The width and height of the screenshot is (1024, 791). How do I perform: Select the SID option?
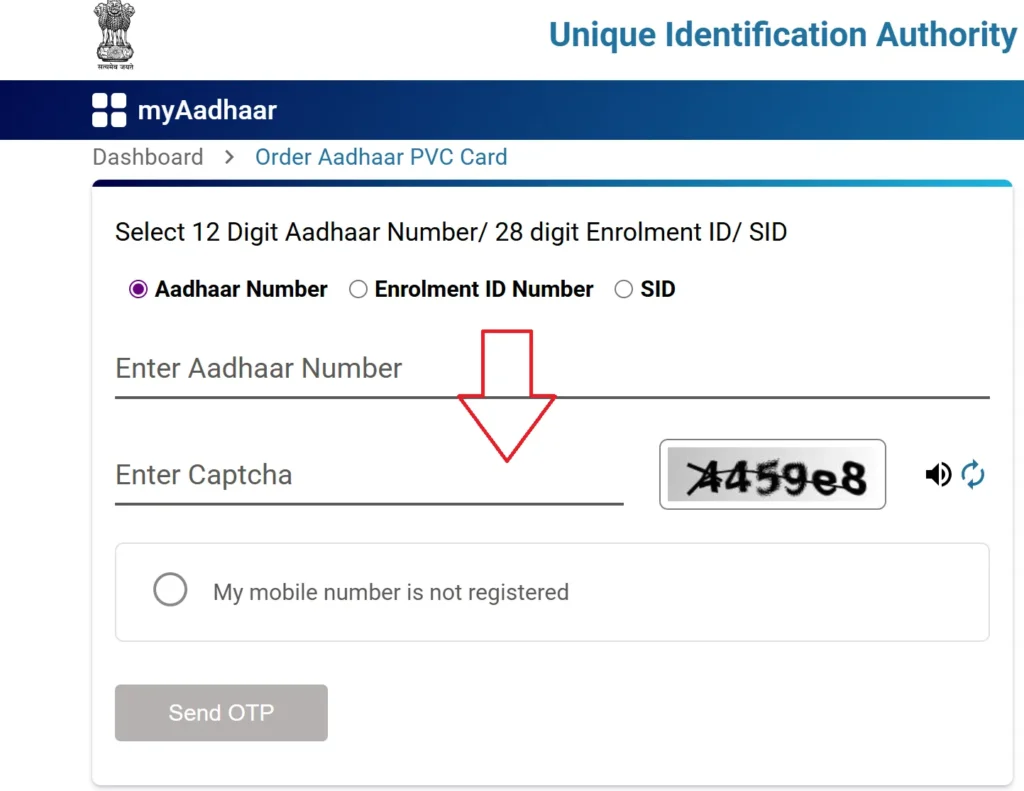[624, 289]
